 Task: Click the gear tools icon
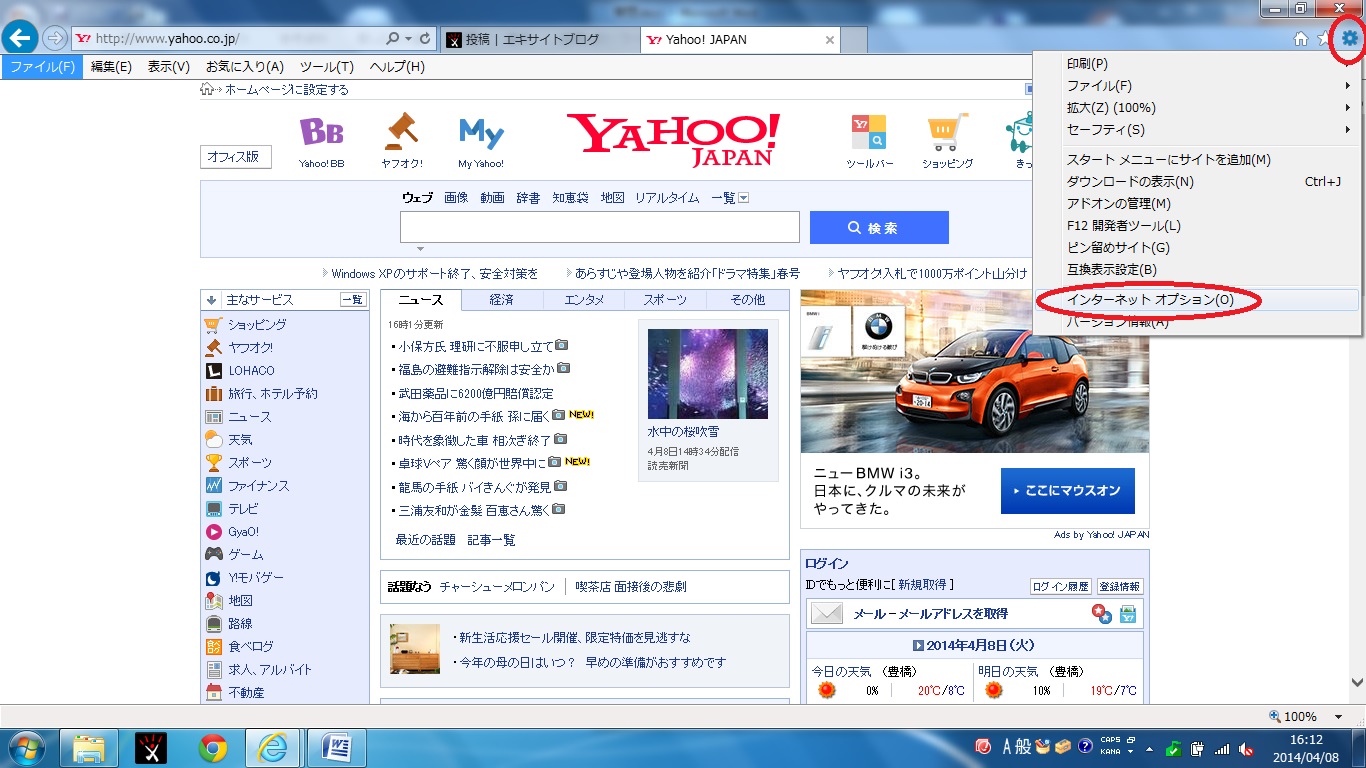(x=1350, y=39)
